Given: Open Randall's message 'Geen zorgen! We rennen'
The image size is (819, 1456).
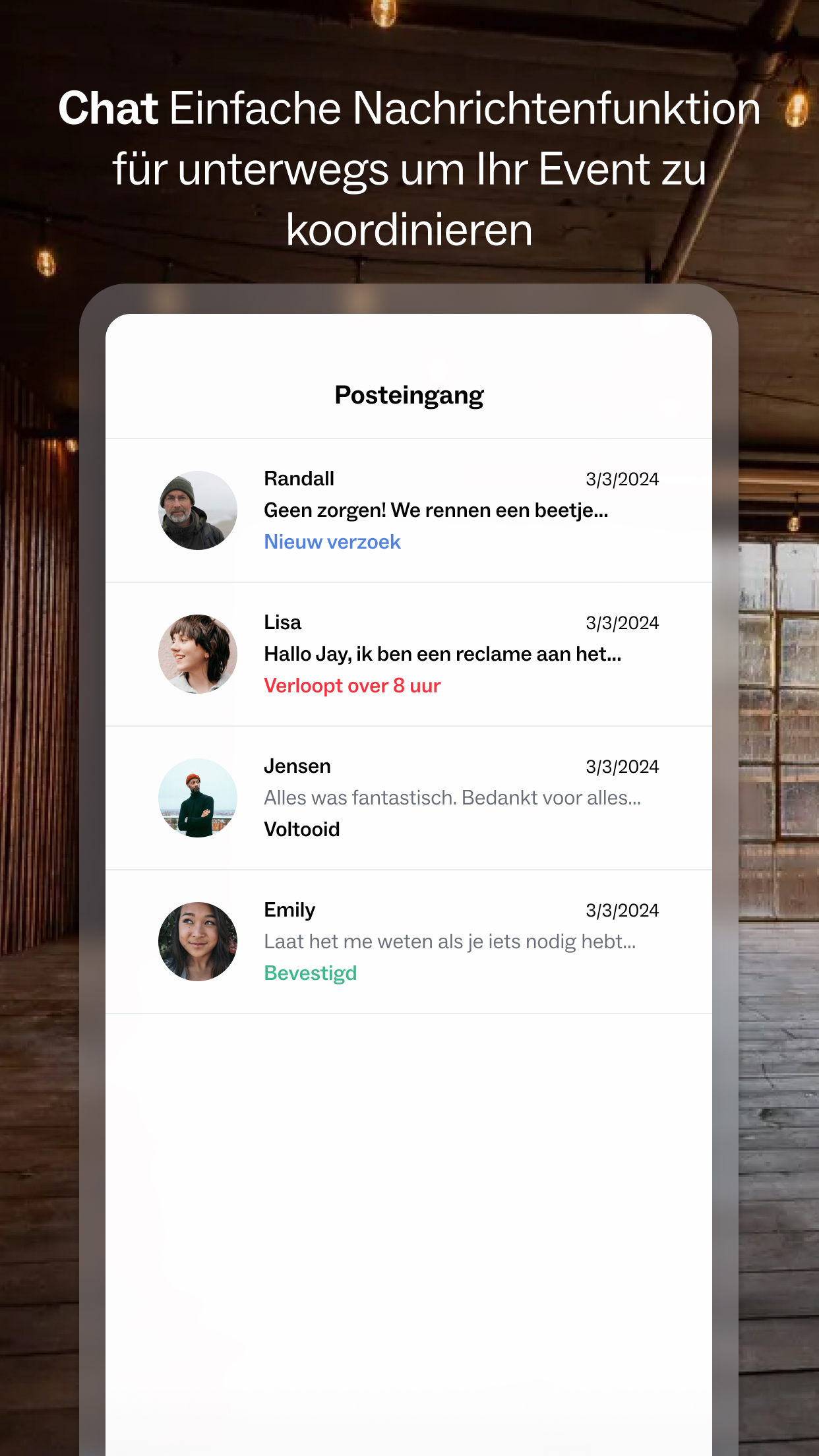Looking at the screenshot, I should point(436,510).
